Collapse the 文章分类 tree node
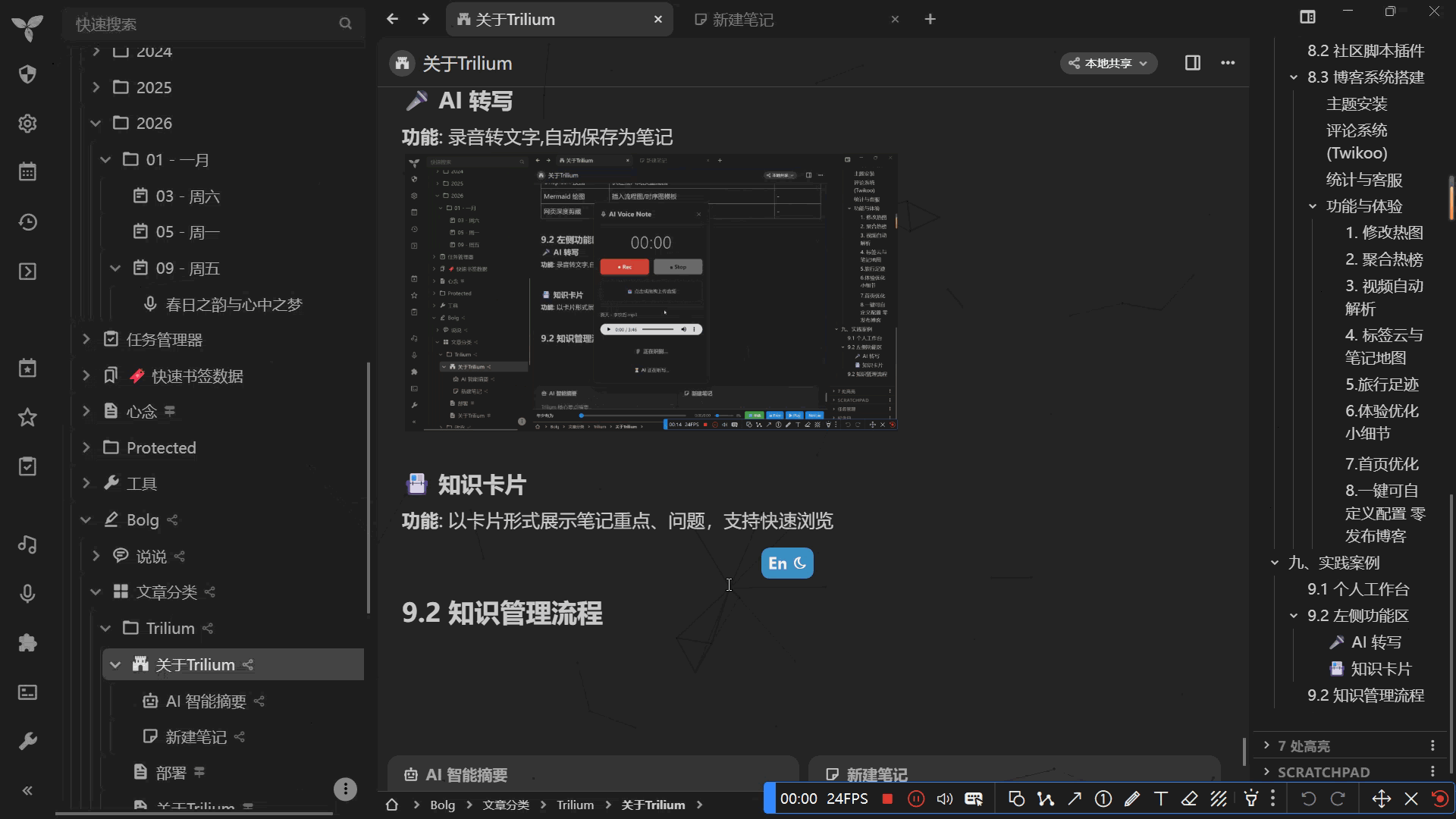Screen dimensions: 1456x819 (x=96, y=591)
